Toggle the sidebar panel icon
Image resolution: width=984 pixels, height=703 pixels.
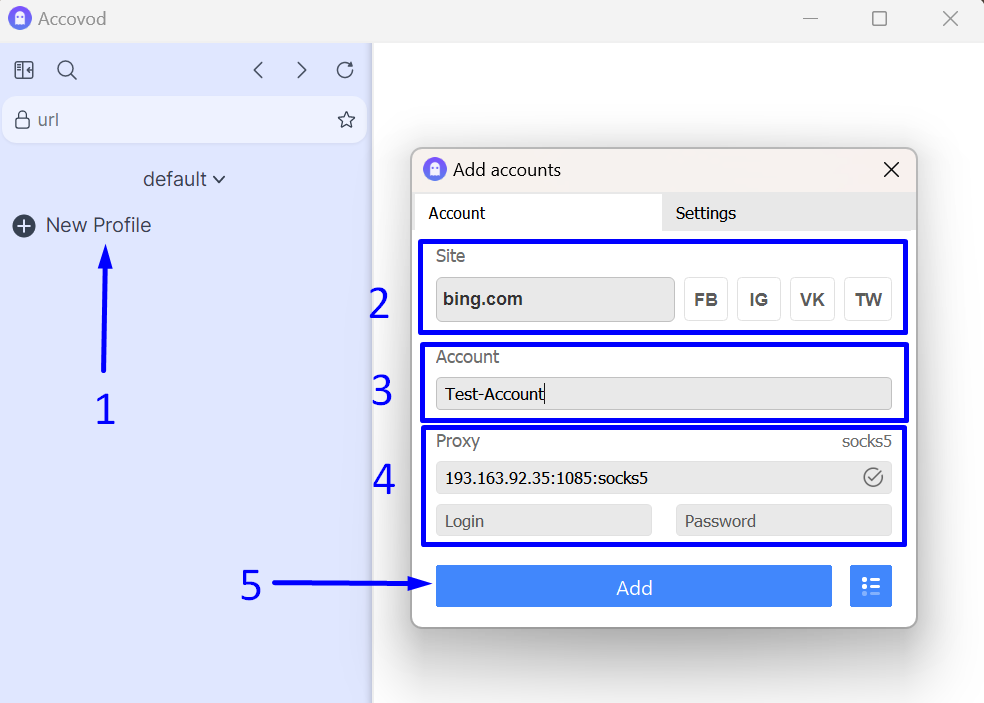click(x=24, y=70)
